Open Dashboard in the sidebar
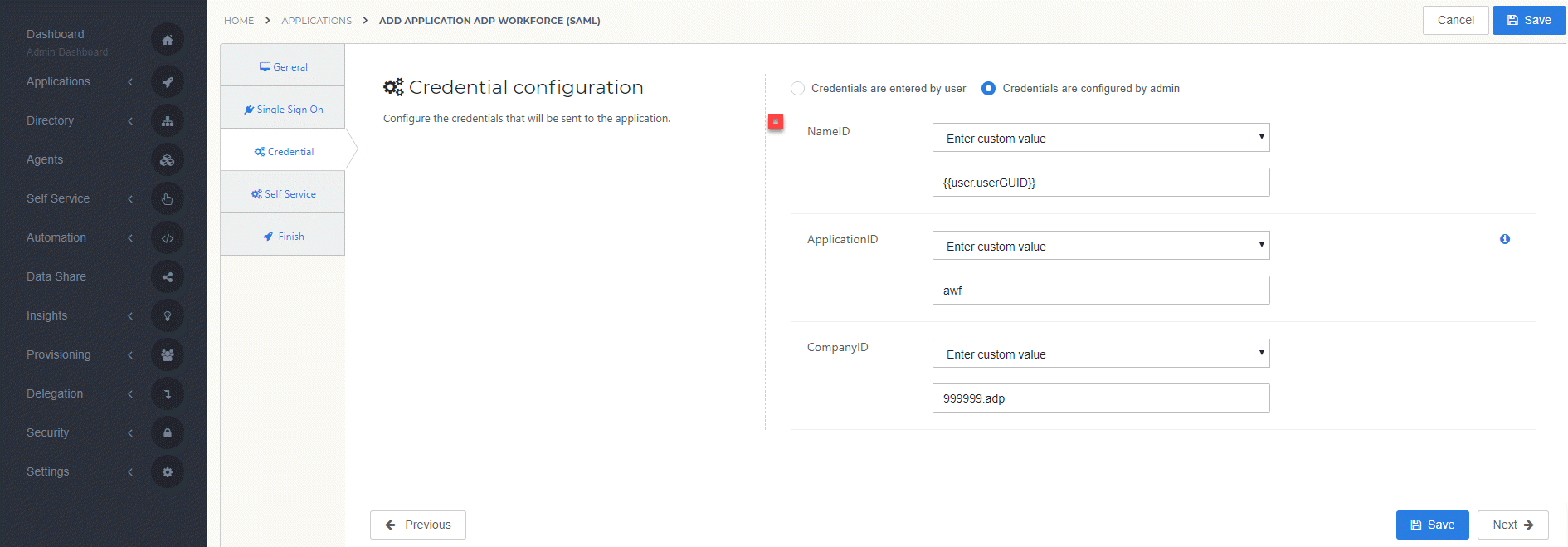Viewport: 1568px width, 547px height. (x=56, y=34)
